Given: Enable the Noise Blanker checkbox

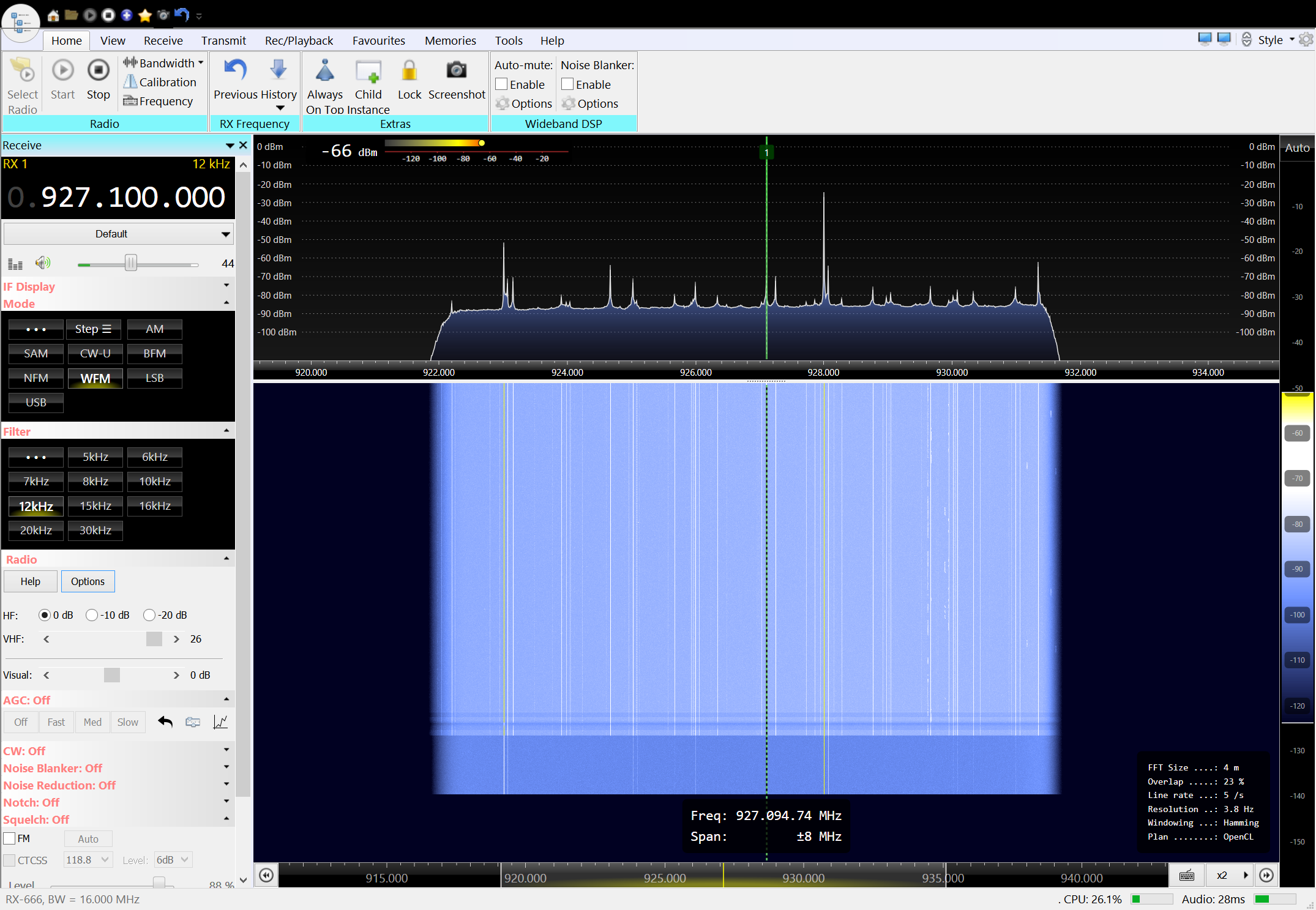Looking at the screenshot, I should tap(568, 84).
